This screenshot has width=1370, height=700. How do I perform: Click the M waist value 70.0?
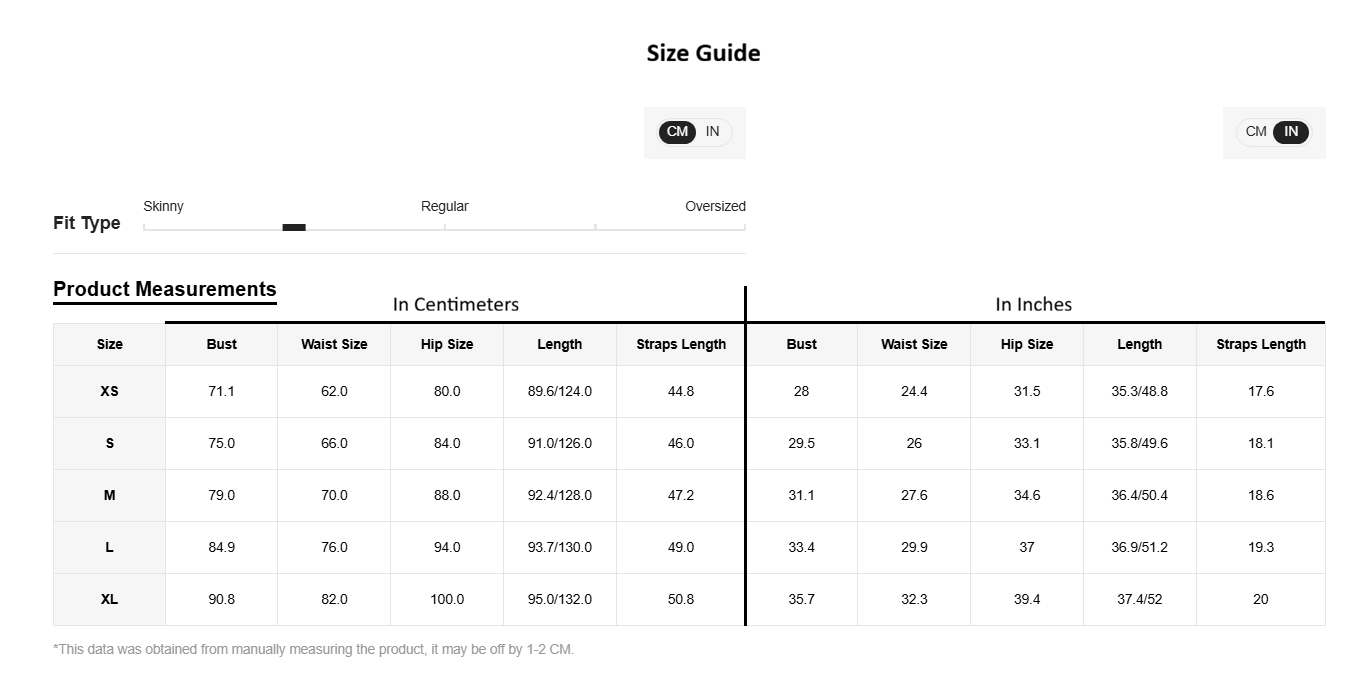pos(334,495)
